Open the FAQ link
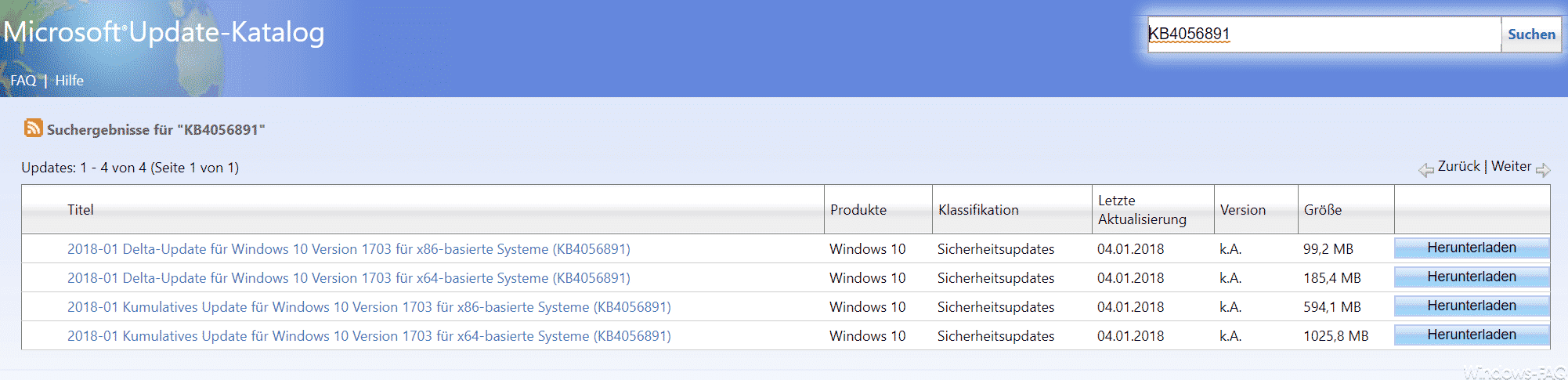The image size is (1568, 380). pyautogui.click(x=23, y=81)
